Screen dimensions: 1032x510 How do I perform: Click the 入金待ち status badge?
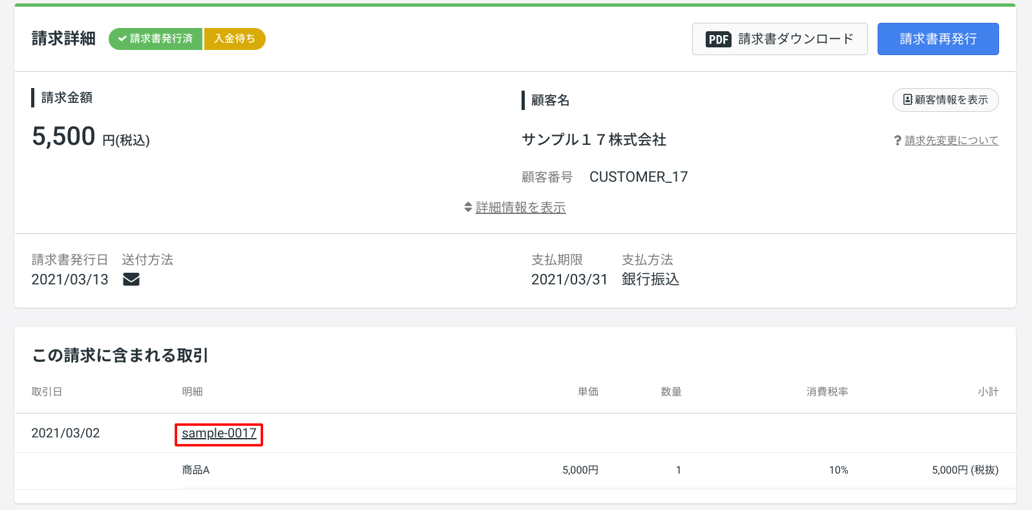(234, 39)
